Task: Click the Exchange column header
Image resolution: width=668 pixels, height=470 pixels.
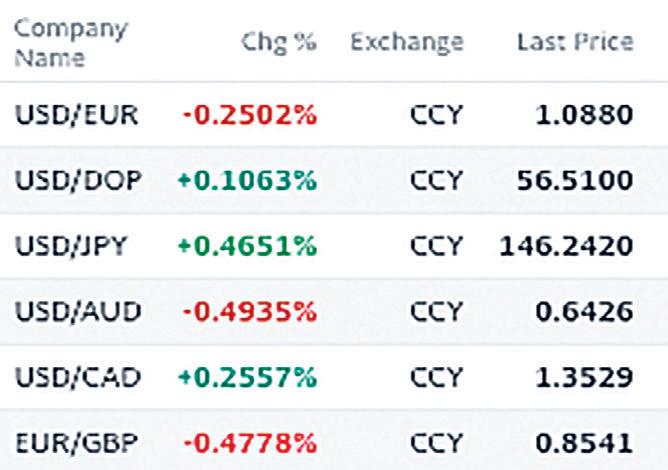Action: point(407,42)
